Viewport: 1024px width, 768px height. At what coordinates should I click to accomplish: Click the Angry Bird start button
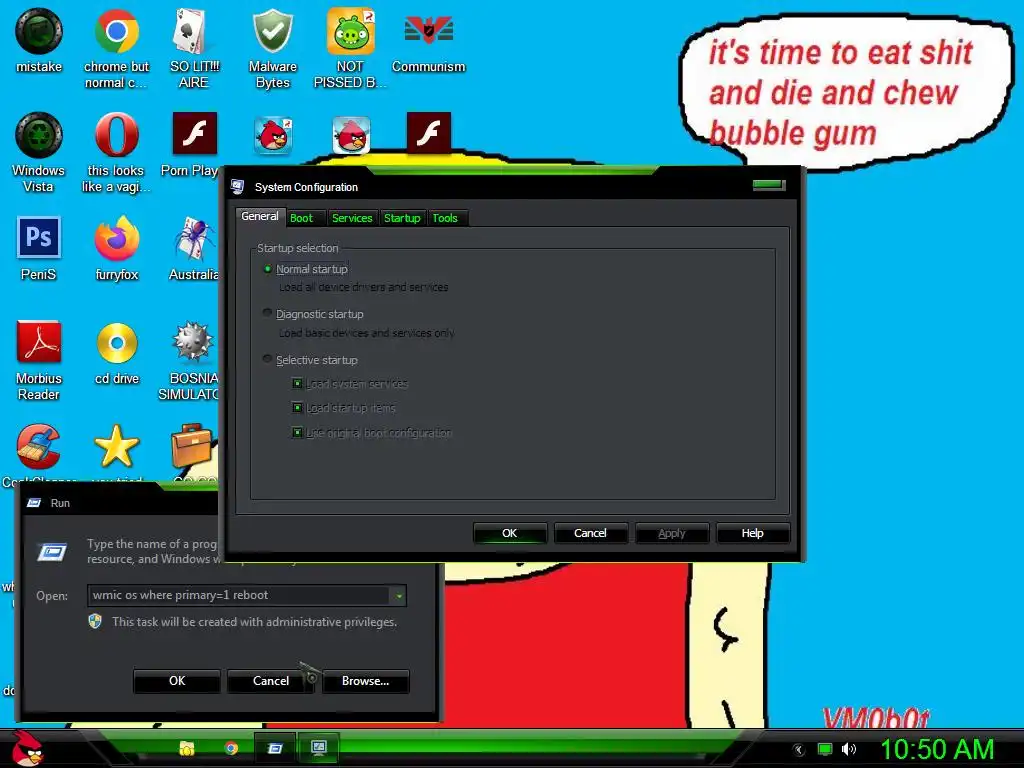(x=27, y=748)
